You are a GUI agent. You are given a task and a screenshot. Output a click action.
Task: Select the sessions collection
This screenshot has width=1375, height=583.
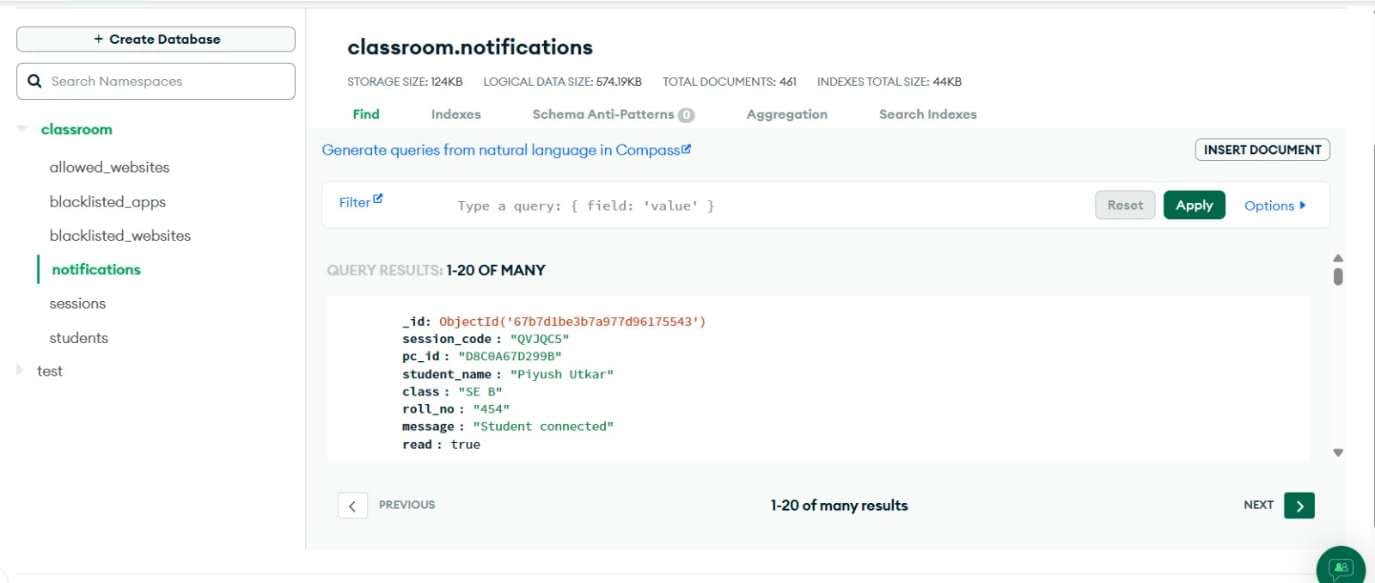coord(78,303)
